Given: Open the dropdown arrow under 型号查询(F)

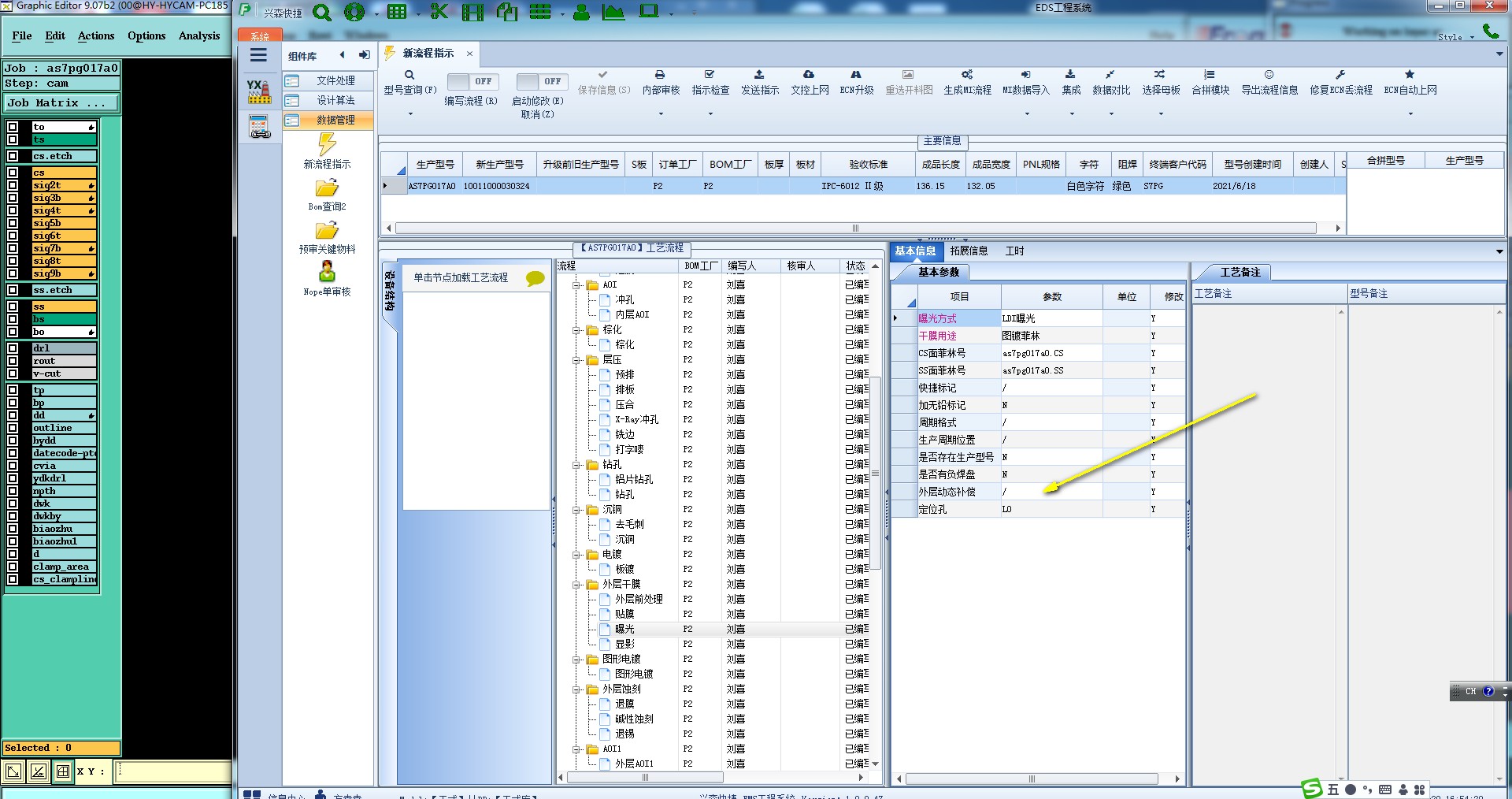Looking at the screenshot, I should [409, 114].
